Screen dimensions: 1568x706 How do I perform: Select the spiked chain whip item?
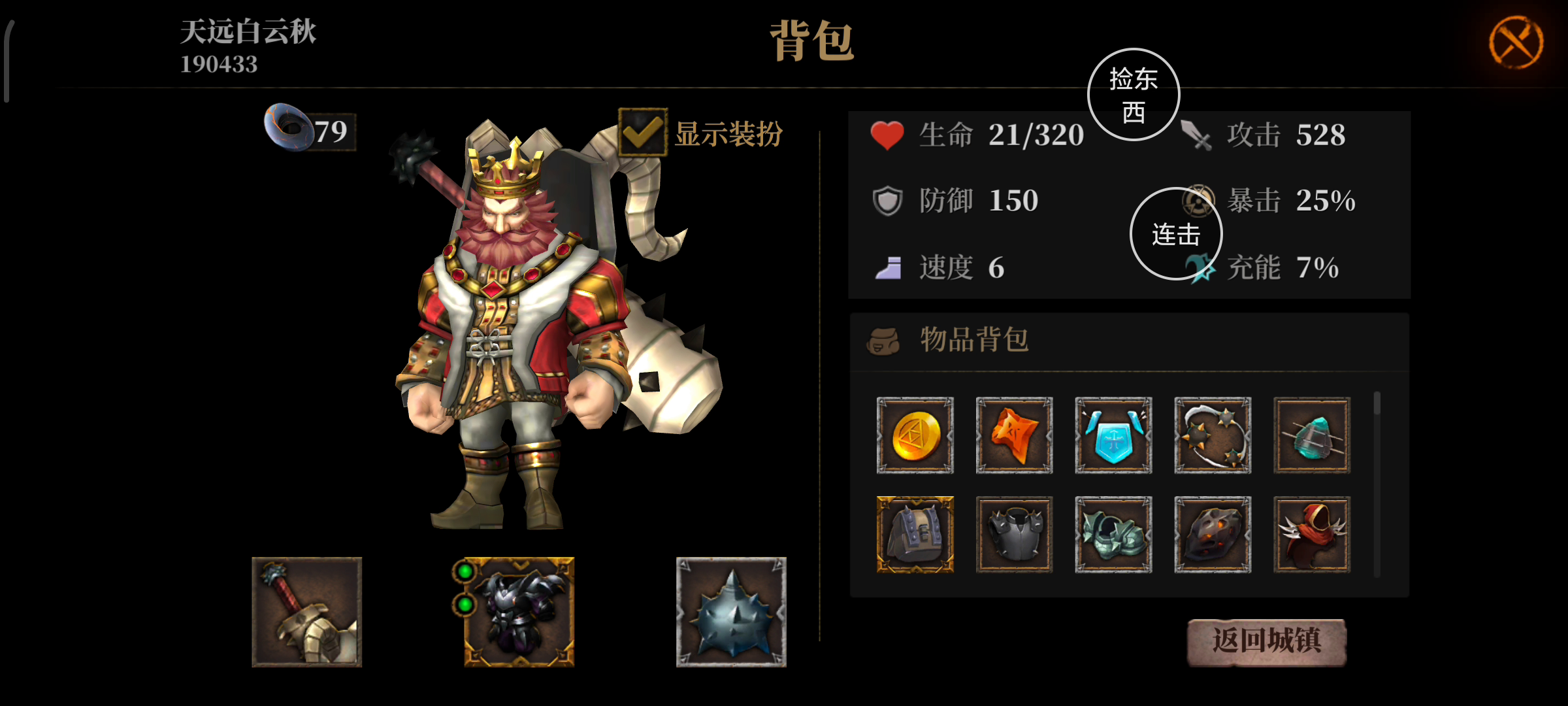click(x=1213, y=435)
